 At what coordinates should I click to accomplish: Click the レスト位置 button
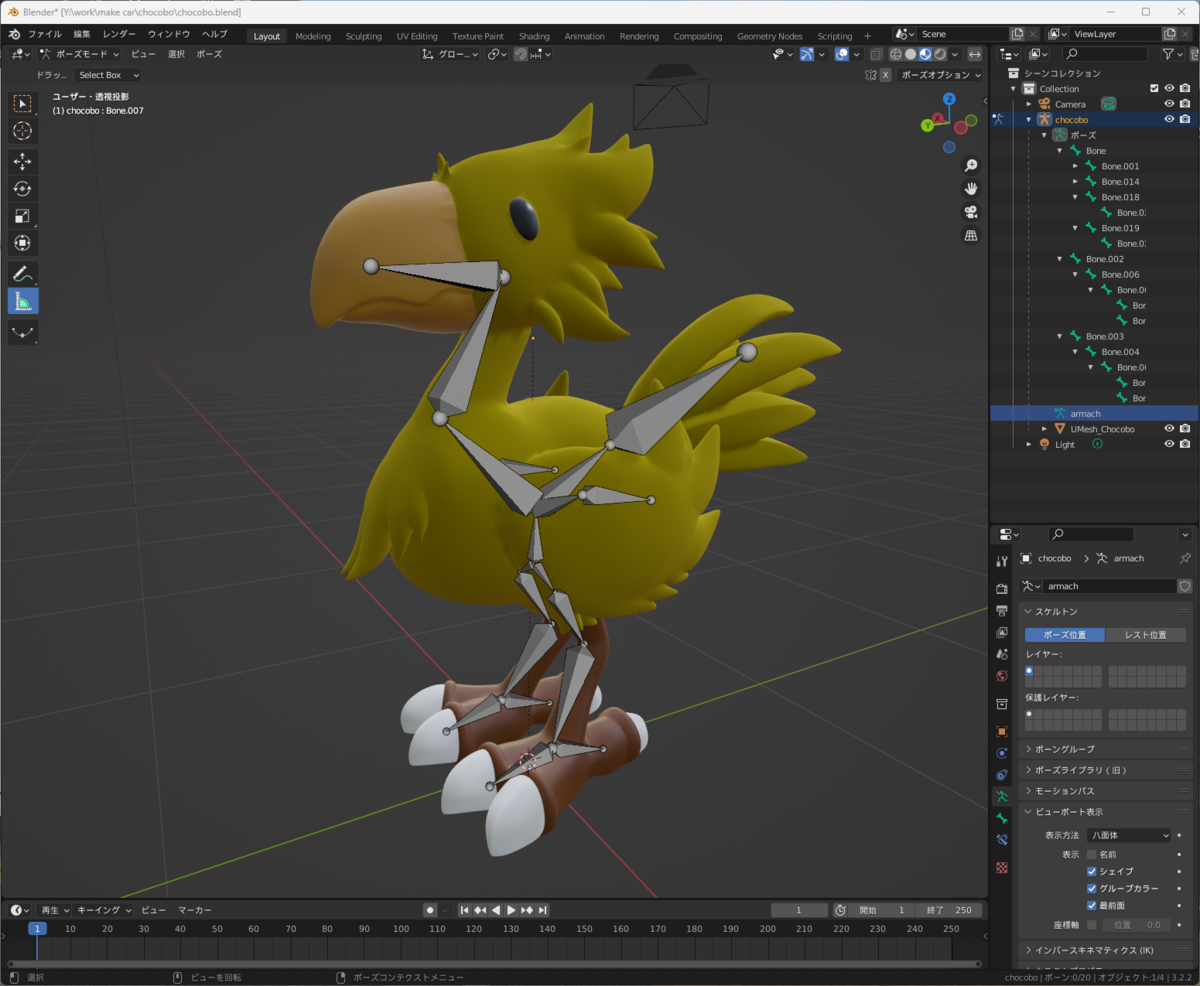1145,635
